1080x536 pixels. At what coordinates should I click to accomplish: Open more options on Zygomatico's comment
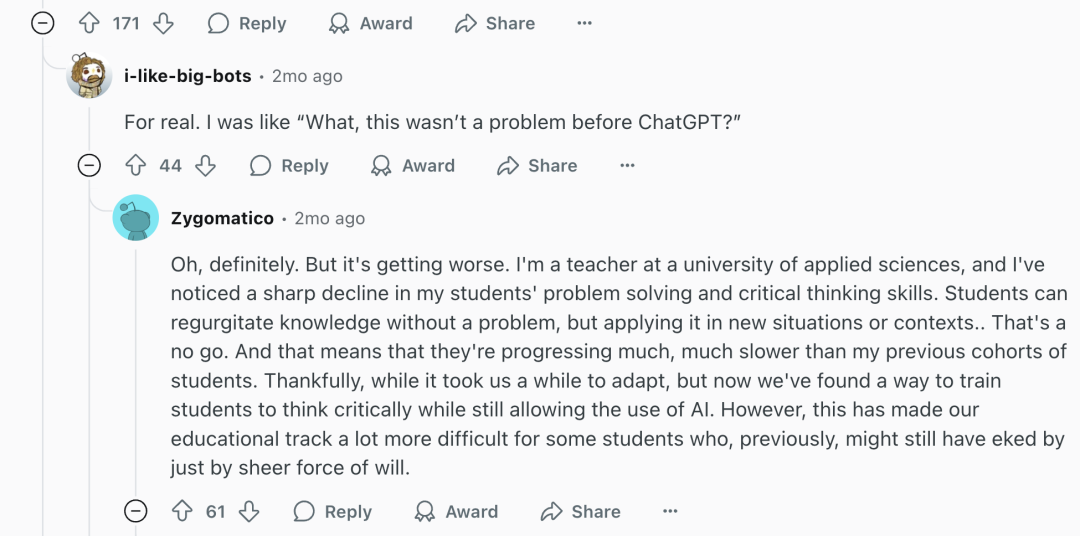[x=670, y=512]
